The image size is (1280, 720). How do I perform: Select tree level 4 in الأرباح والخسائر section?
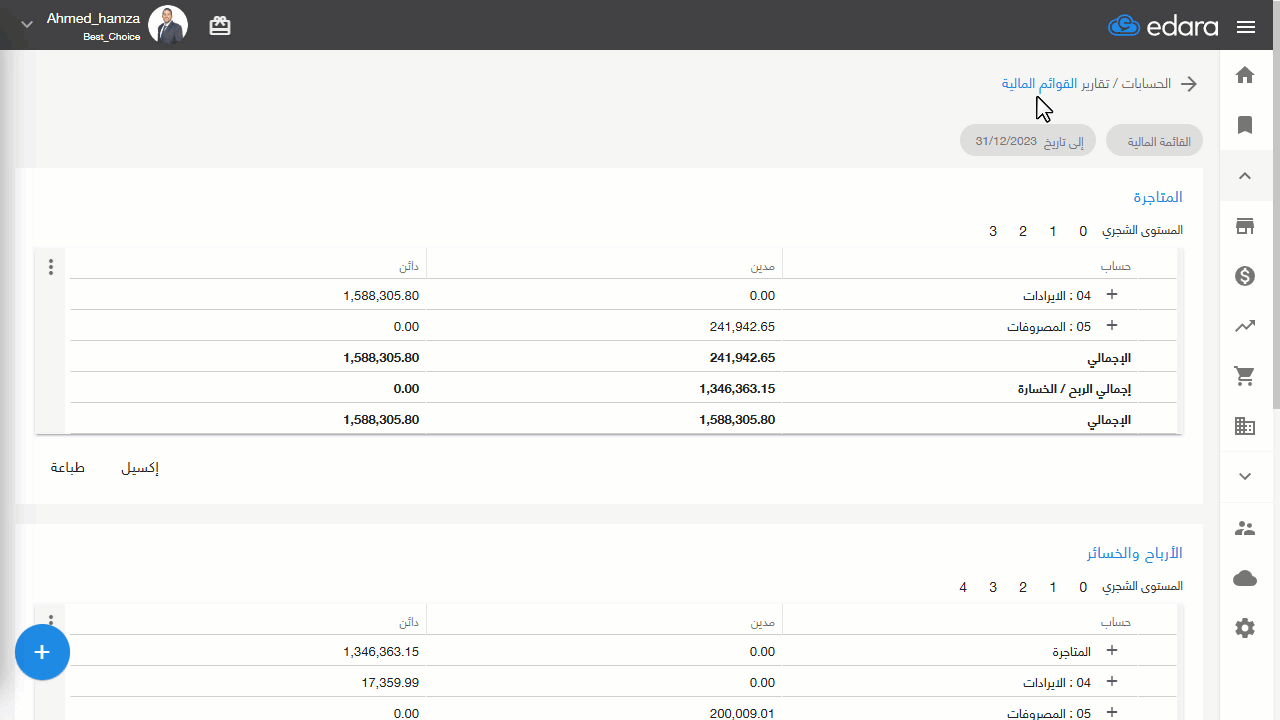coord(963,588)
